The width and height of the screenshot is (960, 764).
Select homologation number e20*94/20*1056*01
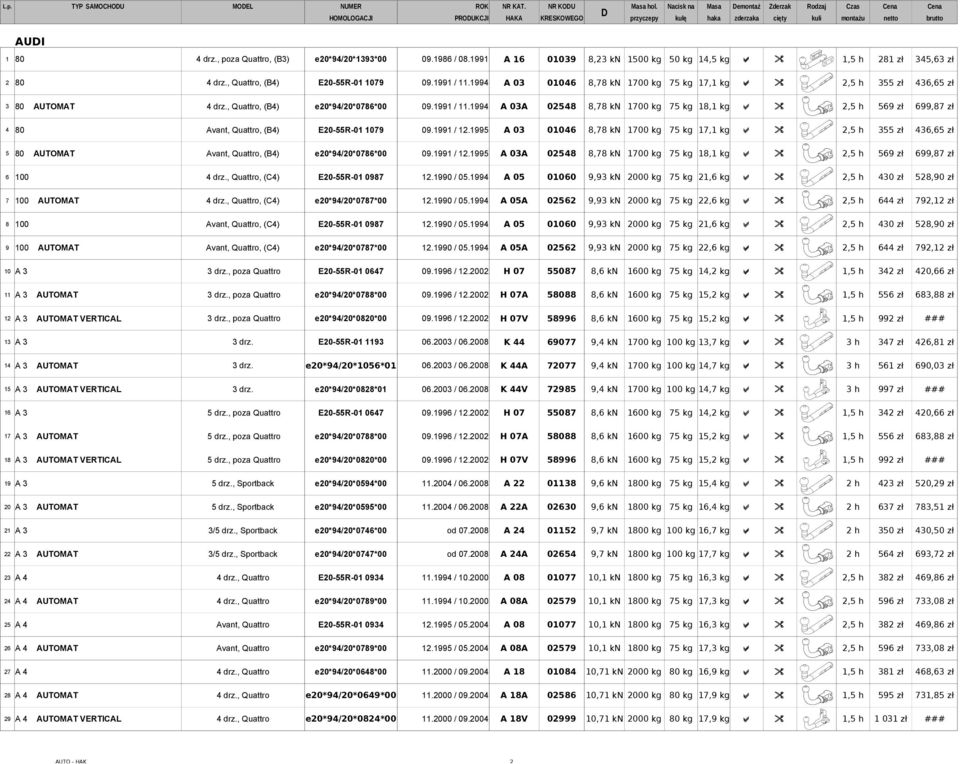point(351,365)
